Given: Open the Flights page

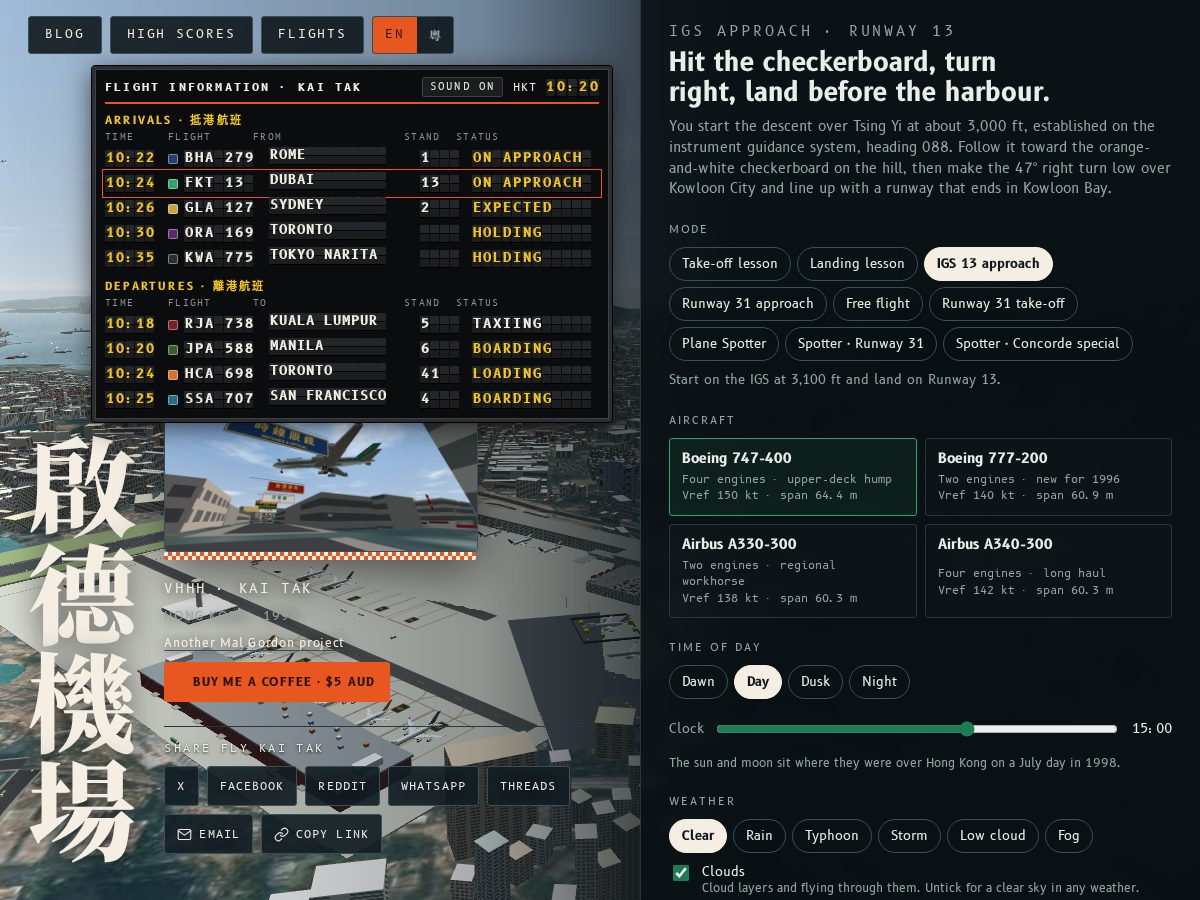Looking at the screenshot, I should [x=312, y=35].
